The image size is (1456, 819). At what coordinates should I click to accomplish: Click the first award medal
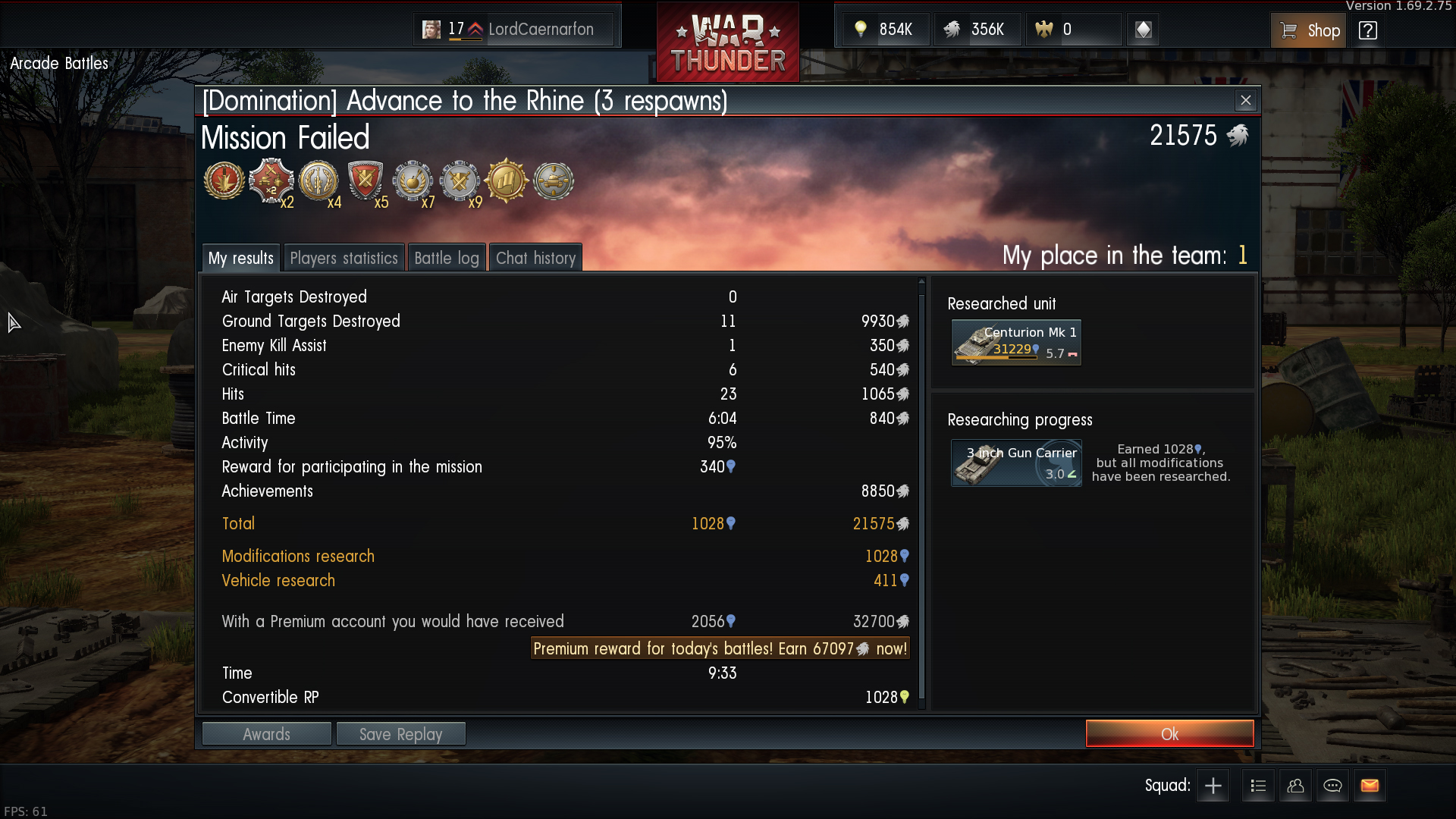pyautogui.click(x=224, y=181)
